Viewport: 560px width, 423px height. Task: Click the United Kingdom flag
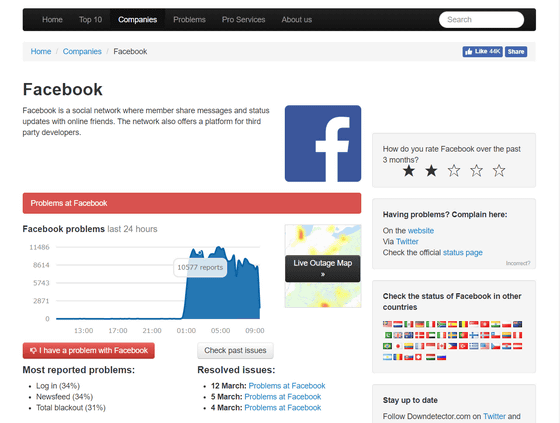398,335
